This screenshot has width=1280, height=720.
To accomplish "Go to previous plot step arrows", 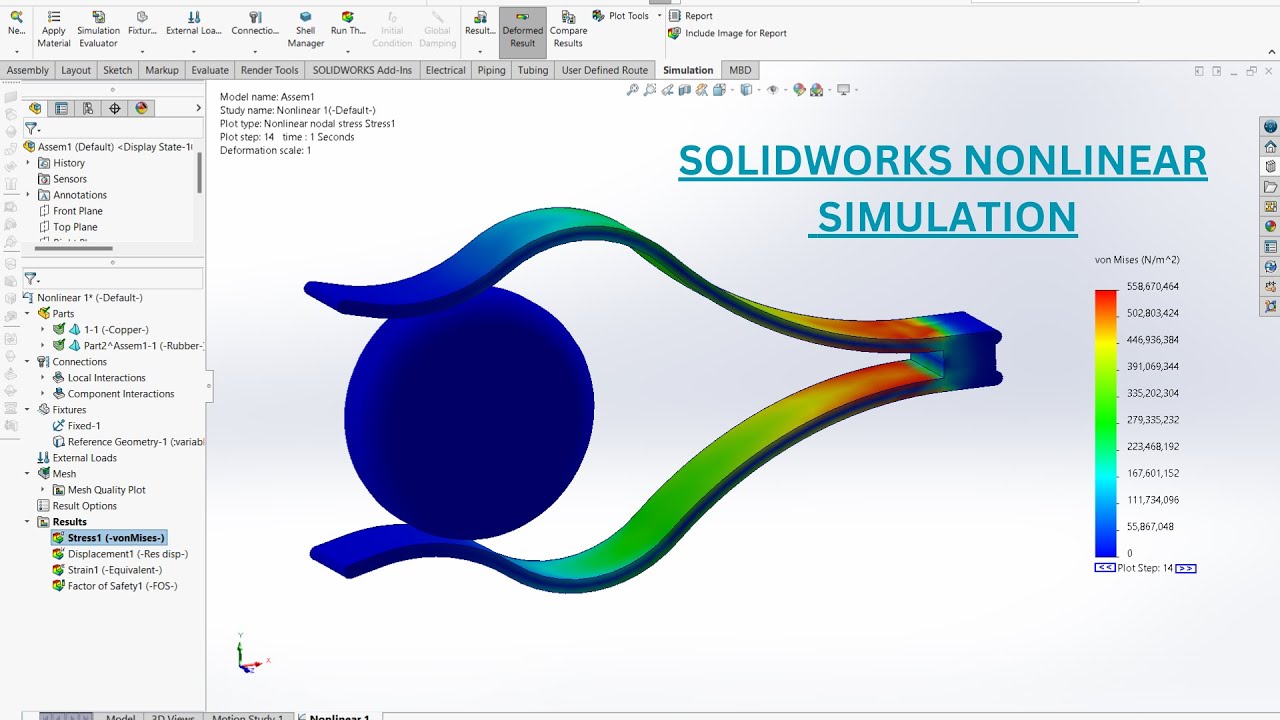I will point(1105,568).
